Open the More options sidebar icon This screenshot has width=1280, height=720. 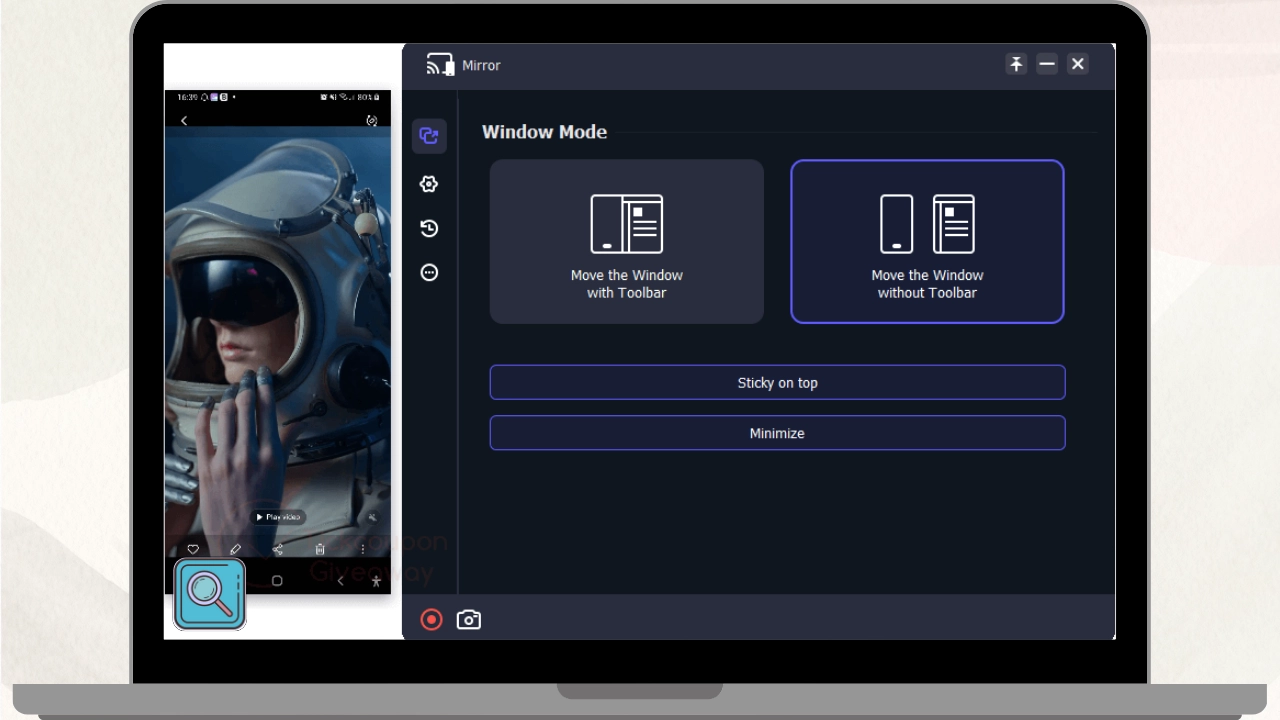point(429,273)
